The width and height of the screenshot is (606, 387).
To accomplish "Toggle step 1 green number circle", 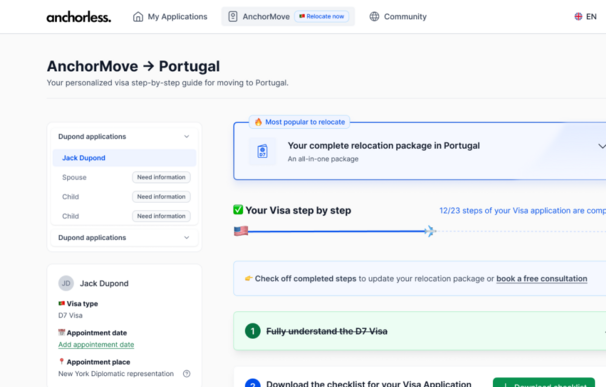I will click(253, 331).
